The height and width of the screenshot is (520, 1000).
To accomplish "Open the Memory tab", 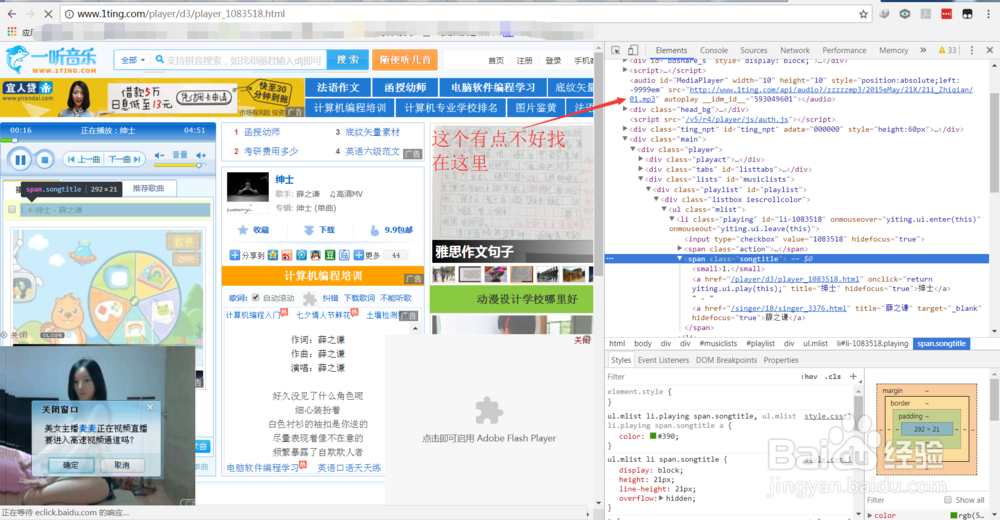I will [x=893, y=50].
